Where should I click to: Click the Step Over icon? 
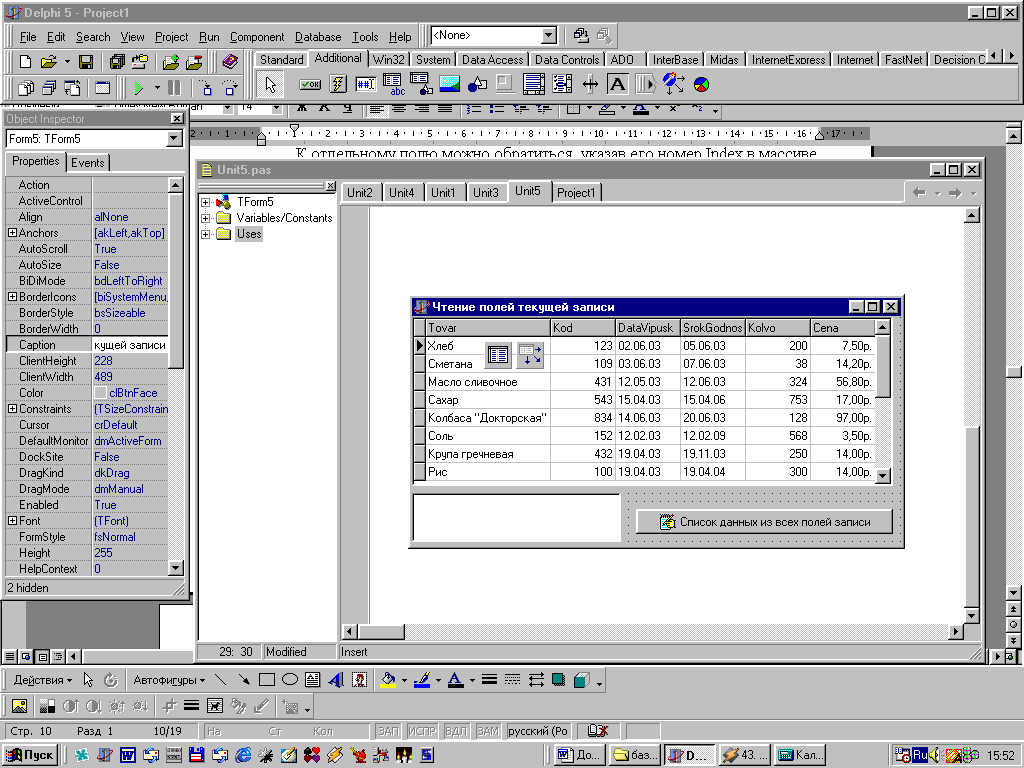229,88
